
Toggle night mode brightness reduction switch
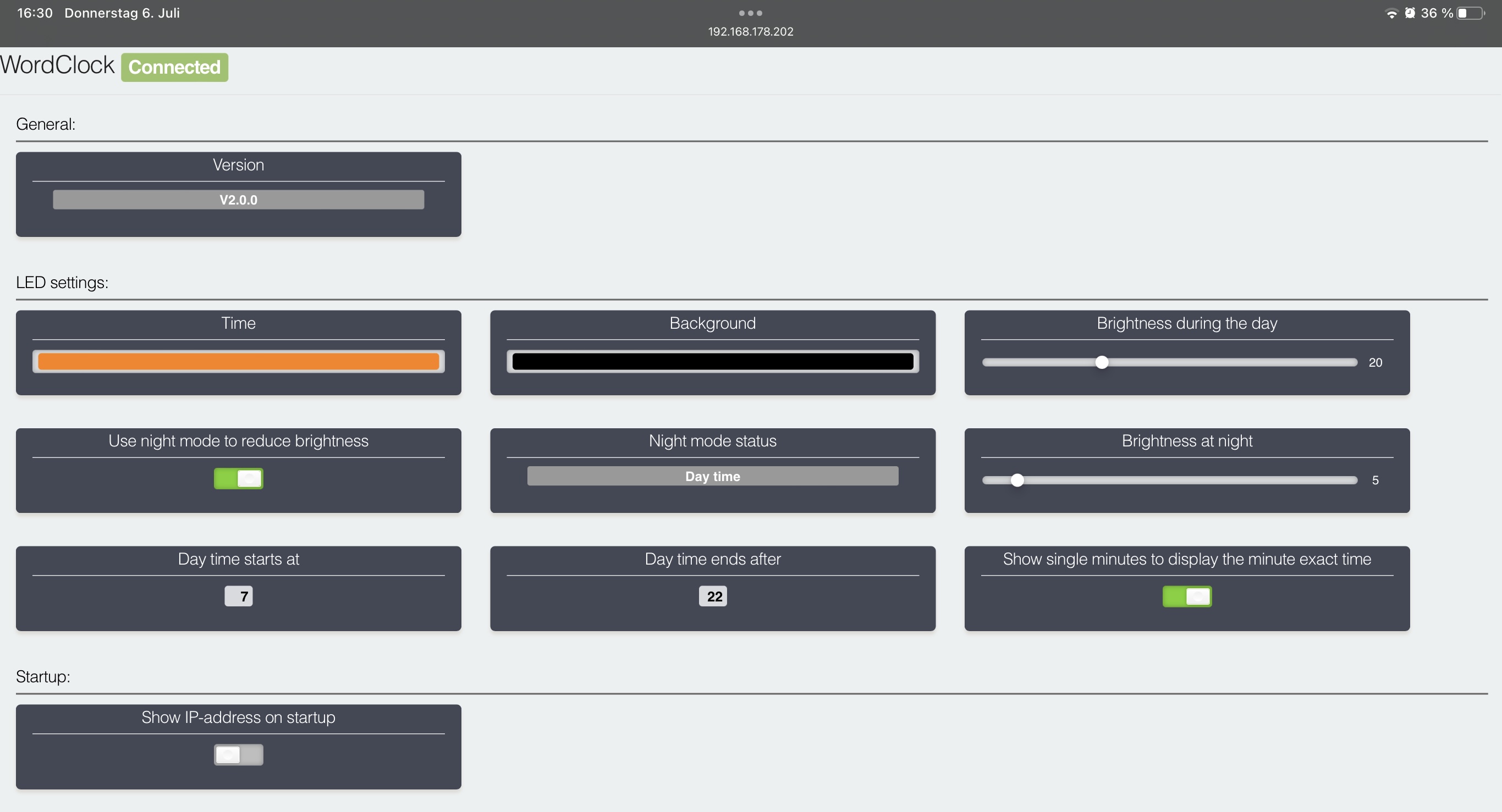(x=239, y=479)
